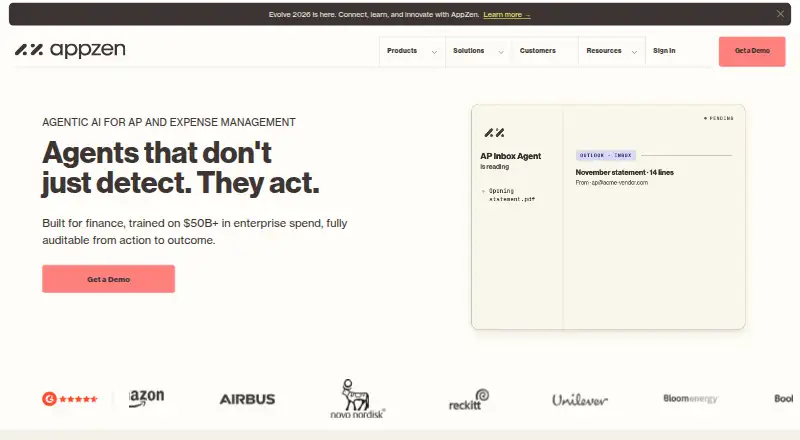Click the Pending status indicator
The image size is (800, 440).
coord(718,118)
